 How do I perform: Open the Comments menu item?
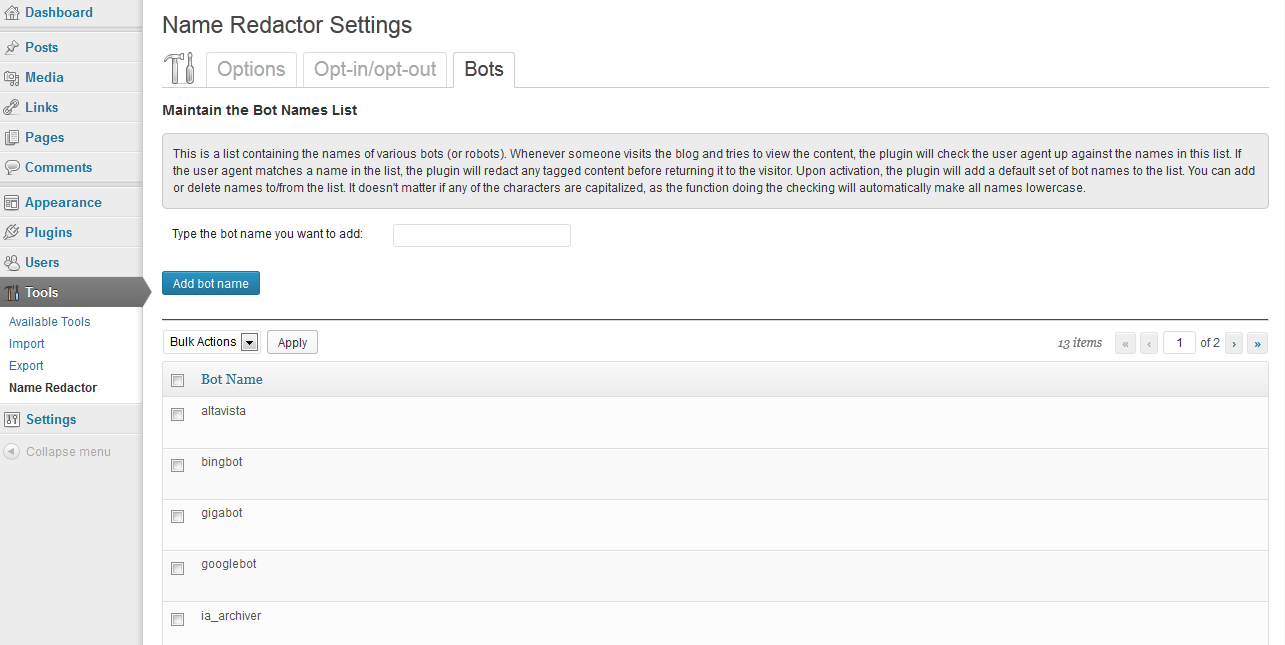[58, 167]
